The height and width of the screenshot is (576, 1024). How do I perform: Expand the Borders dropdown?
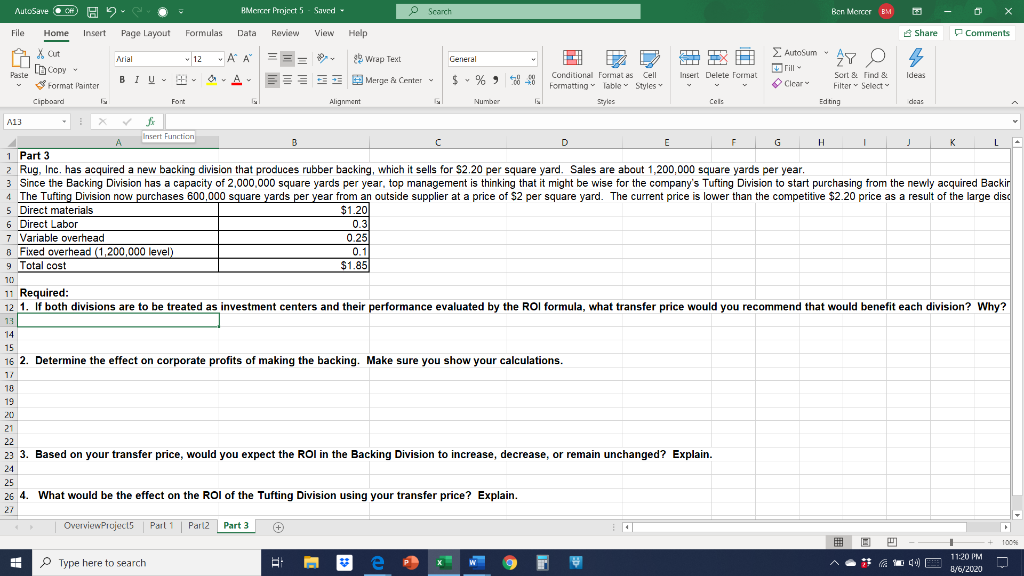pyautogui.click(x=194, y=80)
